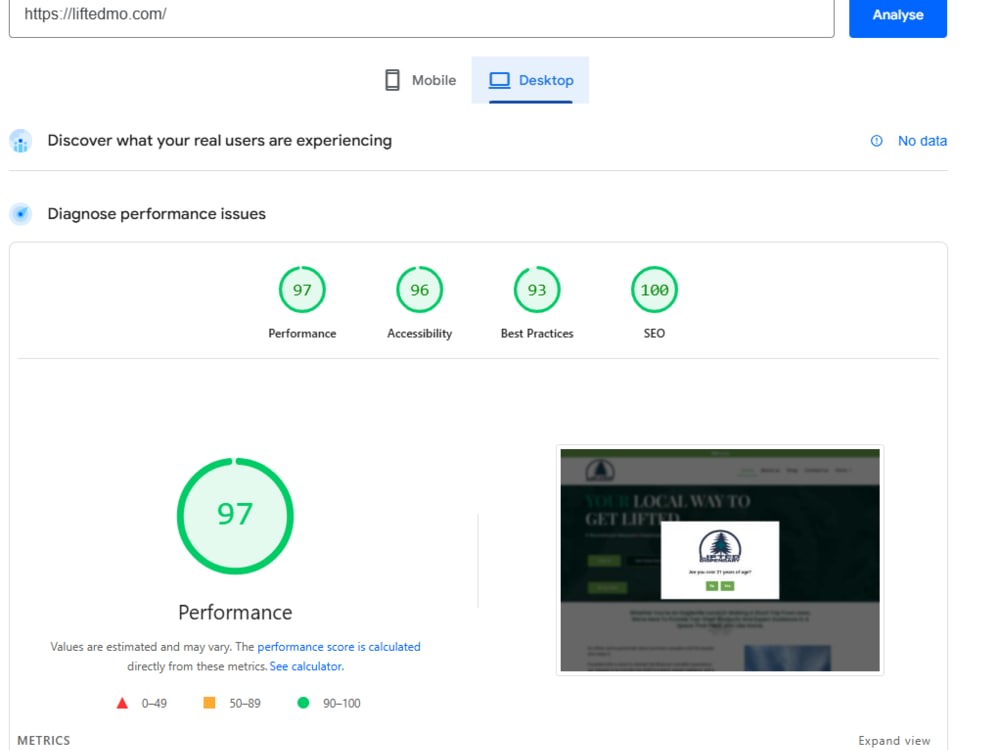Open the See calculator link
This screenshot has height=750, width=1000.
(307, 666)
